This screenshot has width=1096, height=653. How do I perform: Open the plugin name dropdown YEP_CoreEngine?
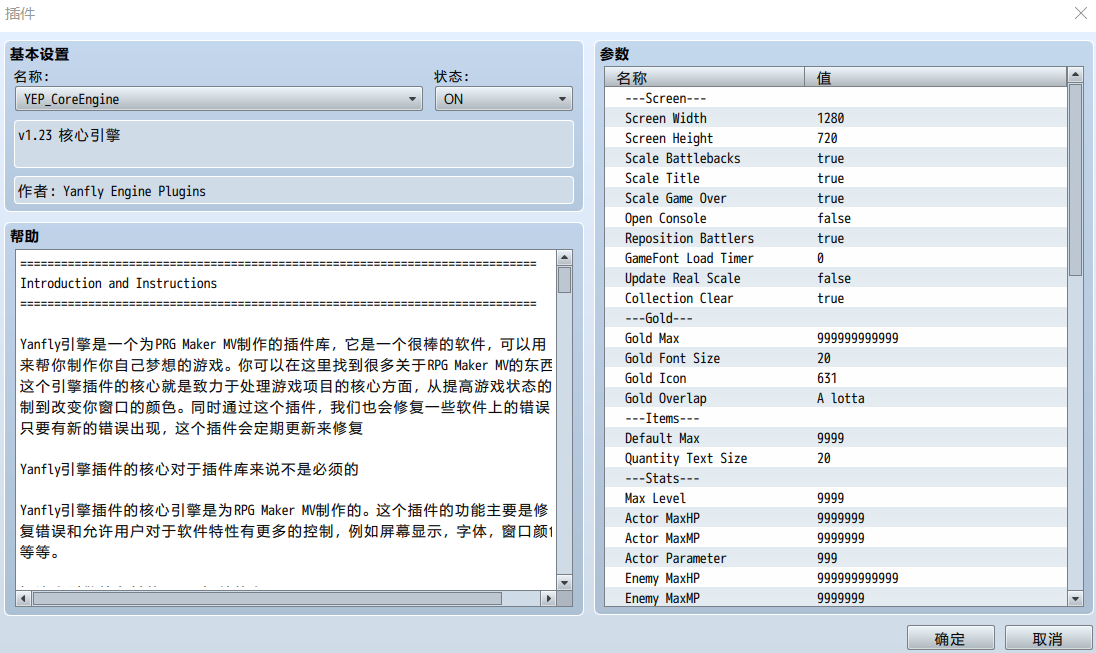(x=218, y=99)
